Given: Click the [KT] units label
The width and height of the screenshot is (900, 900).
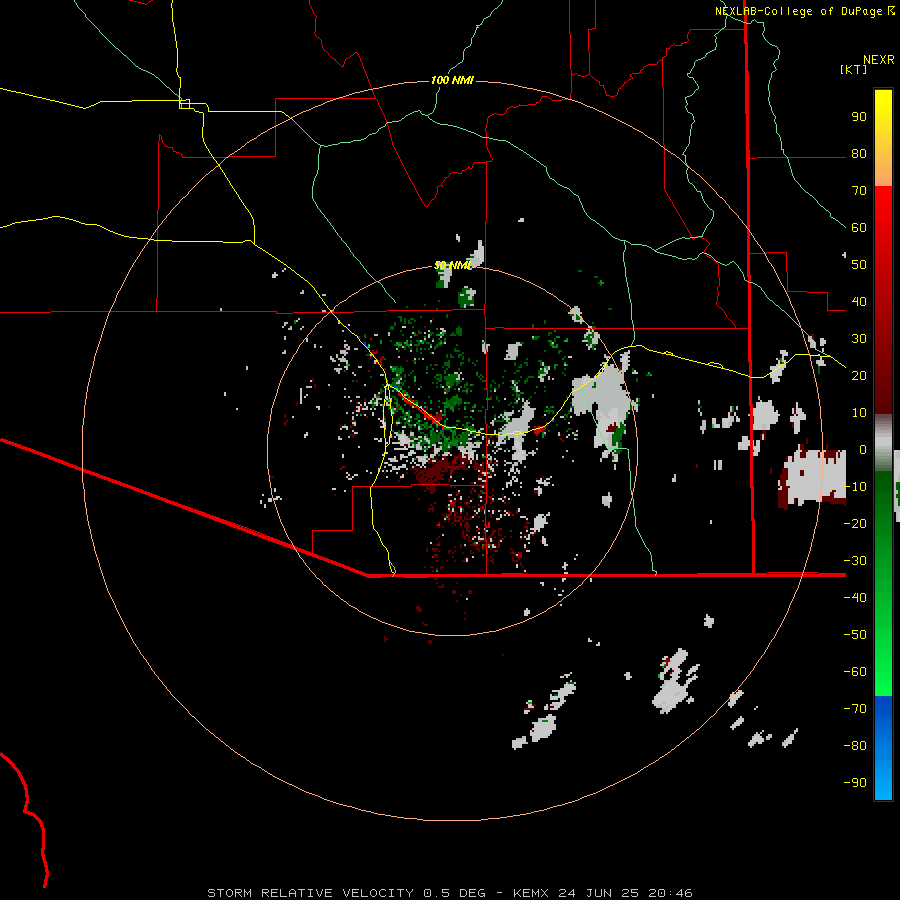Looking at the screenshot, I should 854,69.
